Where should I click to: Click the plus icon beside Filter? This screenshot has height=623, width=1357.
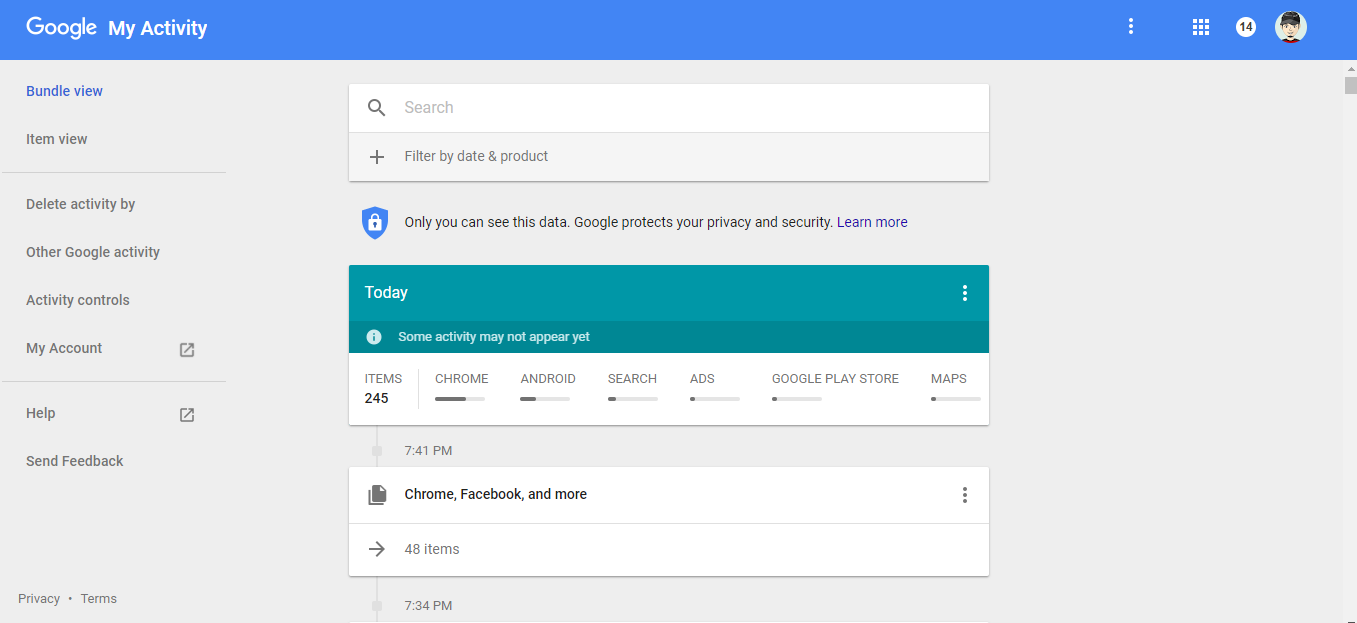(x=377, y=157)
